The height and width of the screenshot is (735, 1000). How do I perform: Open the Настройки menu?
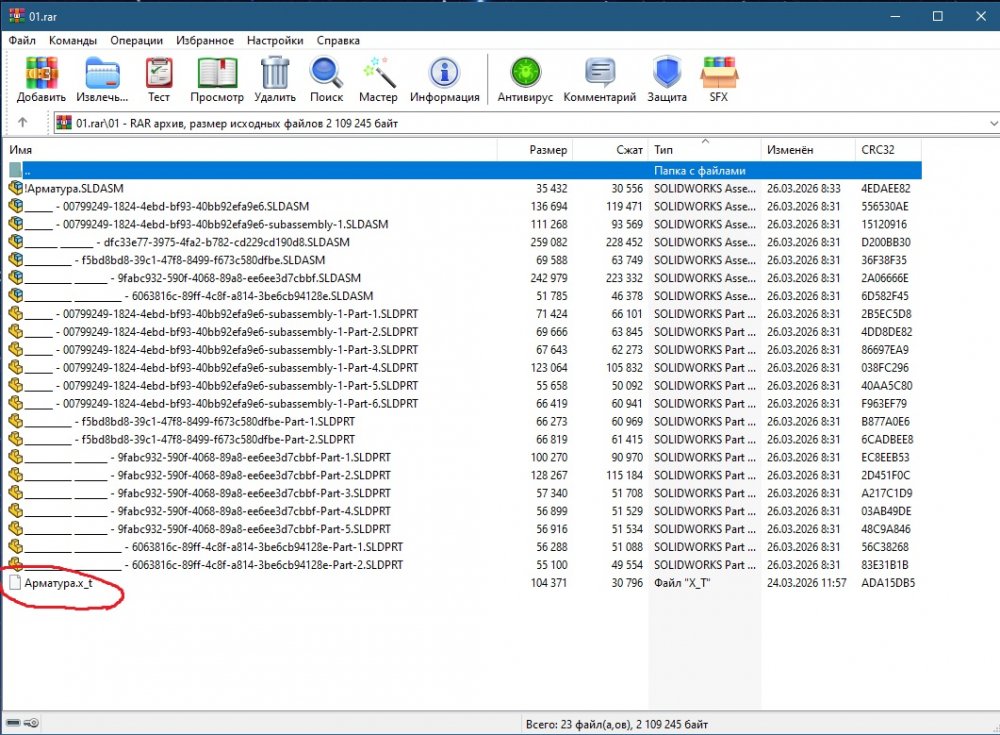click(x=275, y=40)
